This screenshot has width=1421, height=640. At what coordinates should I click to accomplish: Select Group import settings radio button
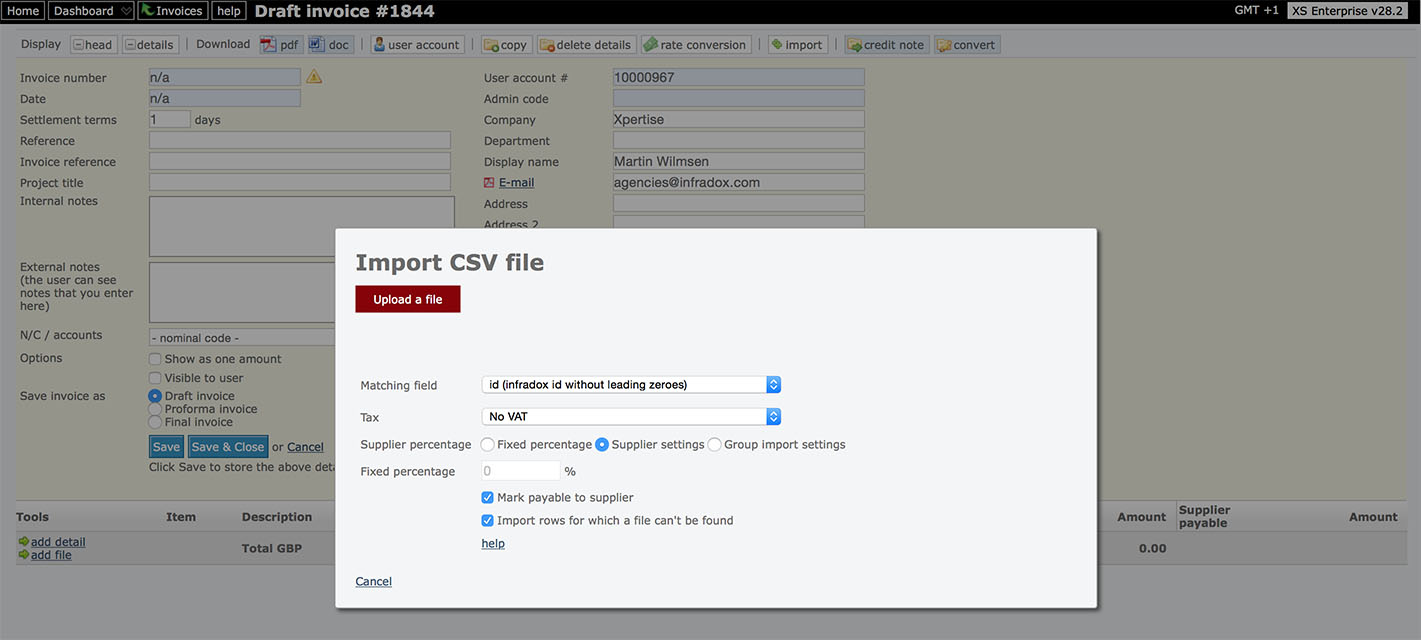coord(715,445)
